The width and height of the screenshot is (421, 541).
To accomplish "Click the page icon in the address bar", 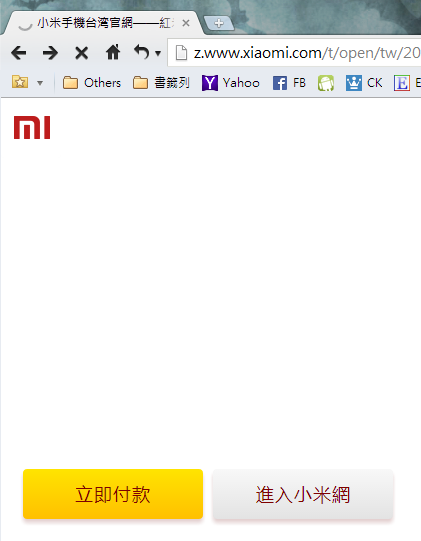I will [x=181, y=53].
